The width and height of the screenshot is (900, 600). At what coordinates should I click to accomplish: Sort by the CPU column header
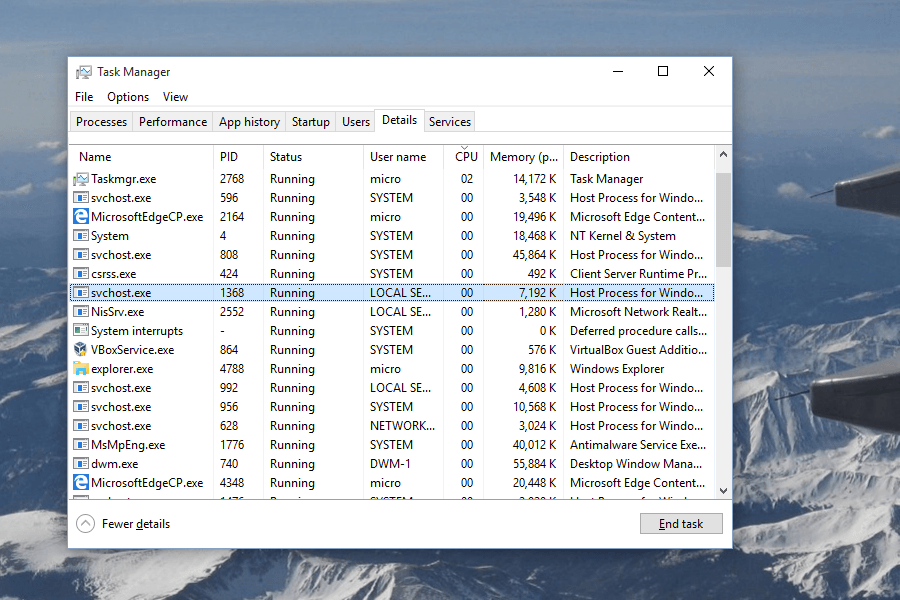(464, 157)
